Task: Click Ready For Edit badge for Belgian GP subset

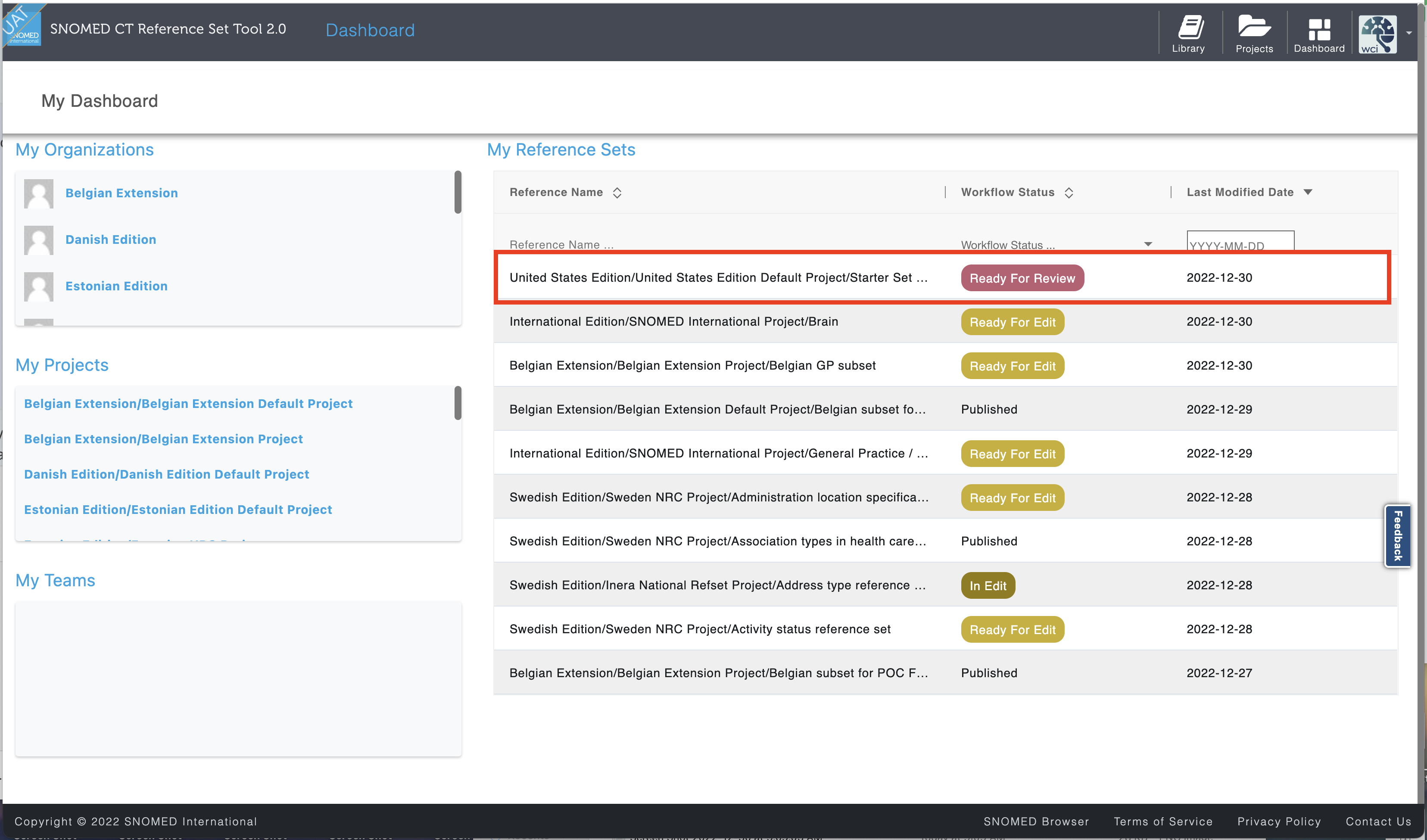Action: click(x=1013, y=366)
